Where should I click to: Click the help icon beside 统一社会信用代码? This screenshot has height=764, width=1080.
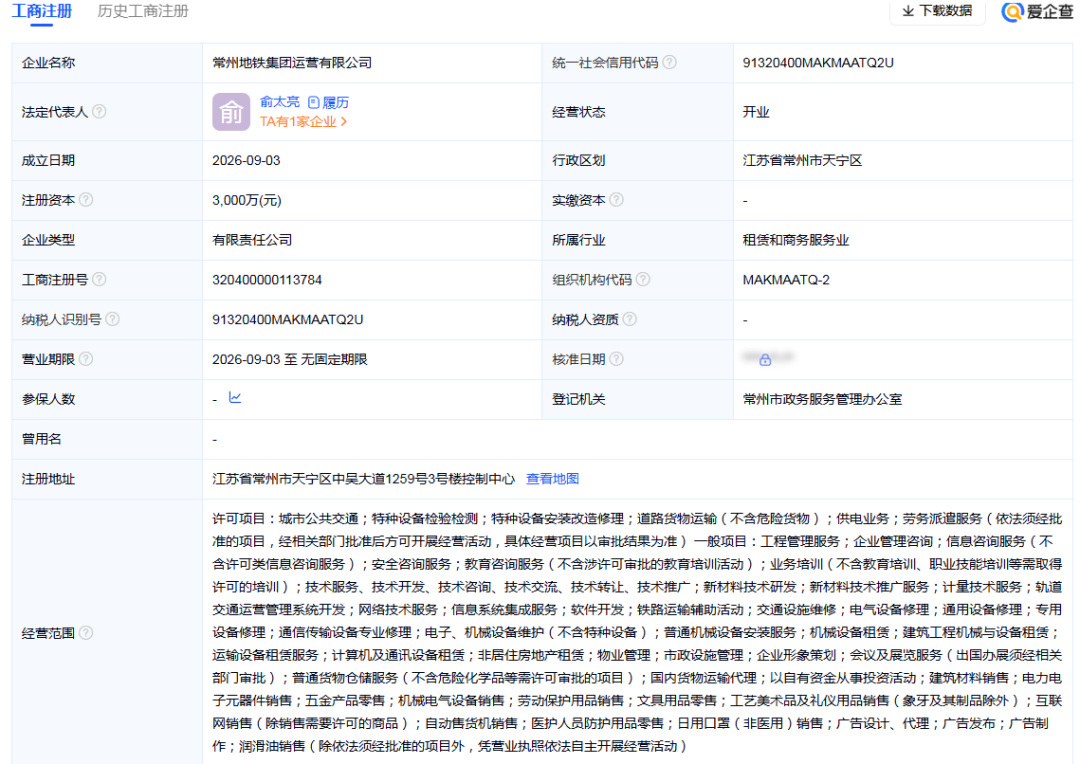pos(669,62)
